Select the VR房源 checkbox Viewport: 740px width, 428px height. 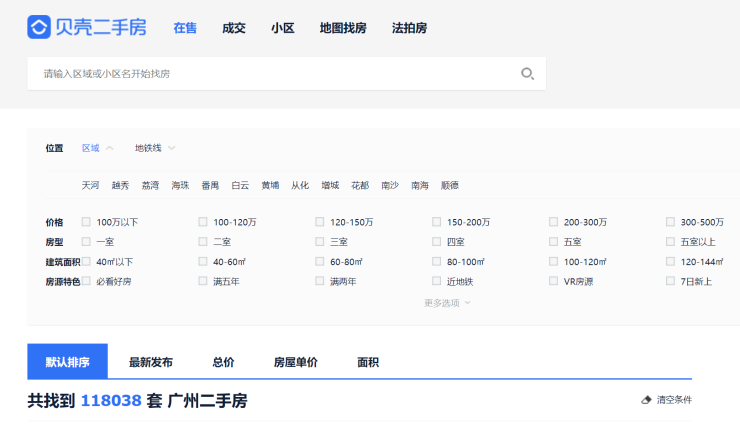(x=554, y=281)
